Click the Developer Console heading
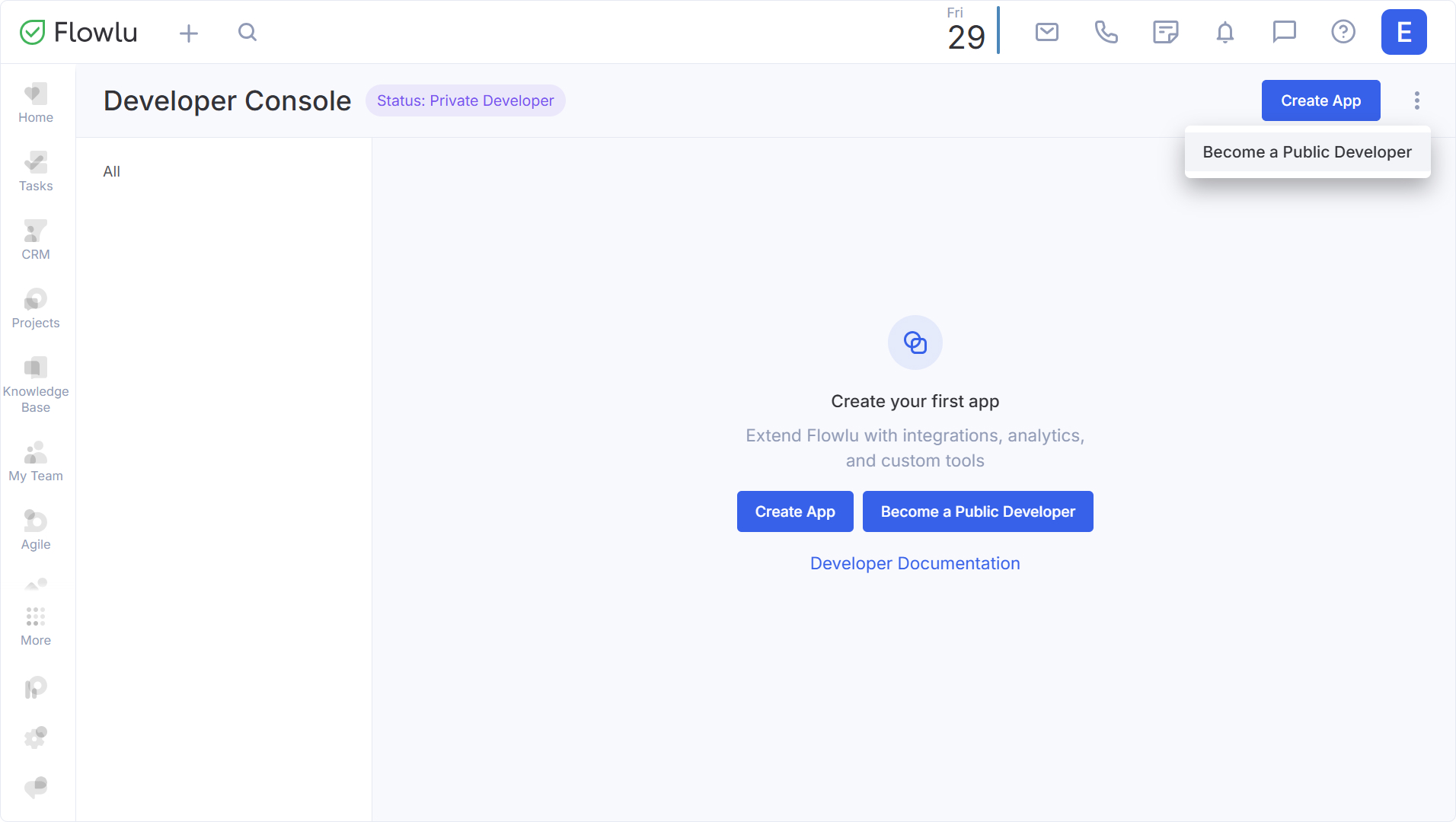 point(228,100)
